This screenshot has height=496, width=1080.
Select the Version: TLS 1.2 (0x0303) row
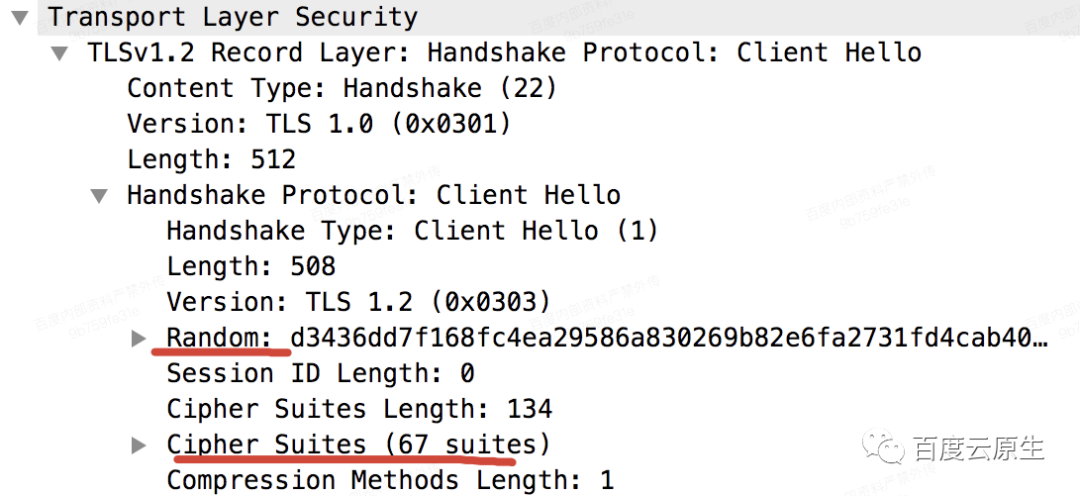[x=358, y=302]
